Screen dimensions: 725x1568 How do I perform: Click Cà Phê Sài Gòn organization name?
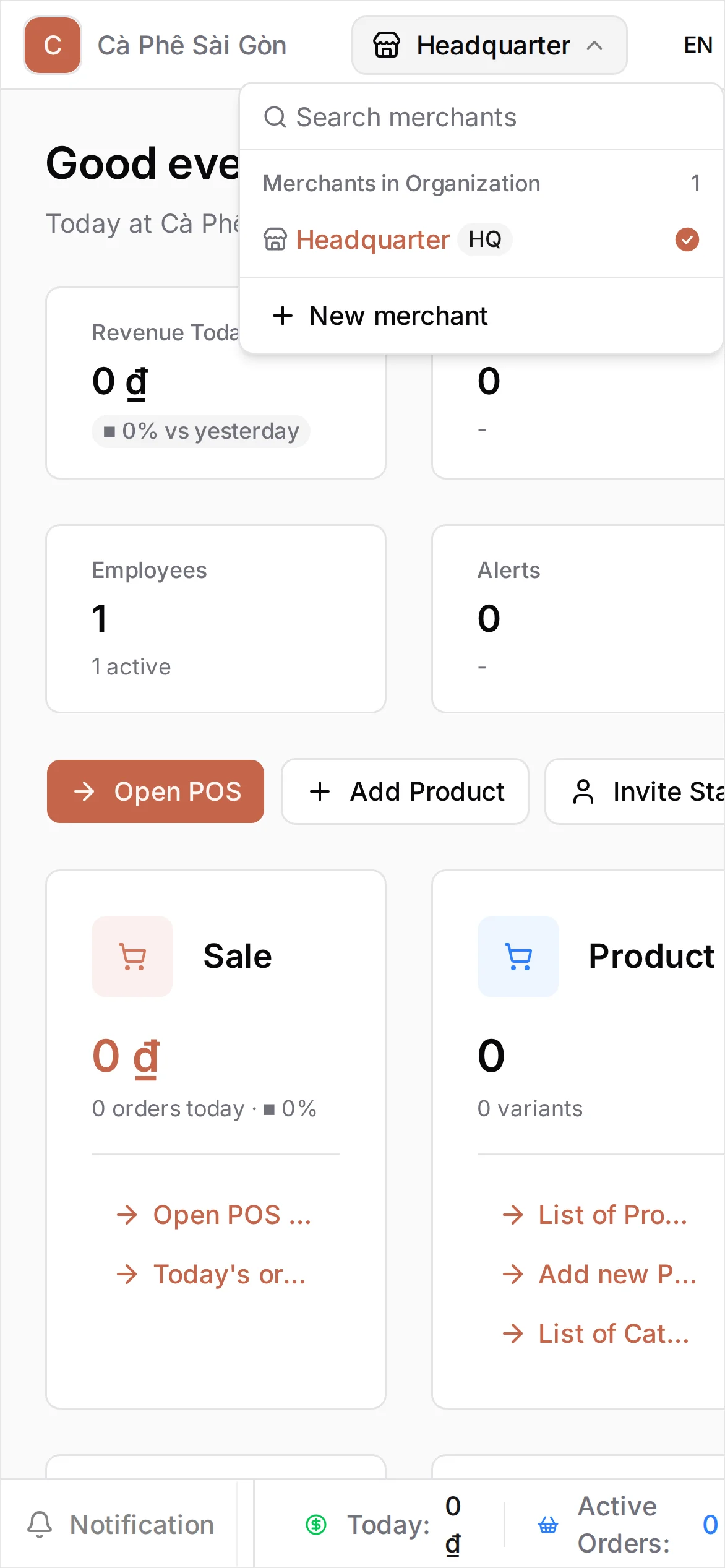[x=192, y=45]
